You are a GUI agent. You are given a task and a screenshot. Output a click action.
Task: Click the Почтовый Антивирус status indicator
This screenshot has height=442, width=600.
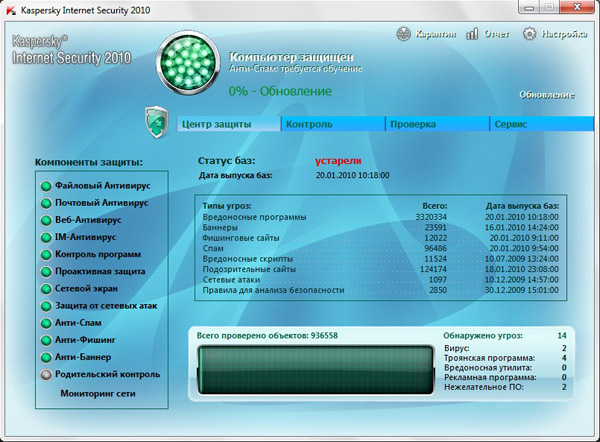click(46, 203)
